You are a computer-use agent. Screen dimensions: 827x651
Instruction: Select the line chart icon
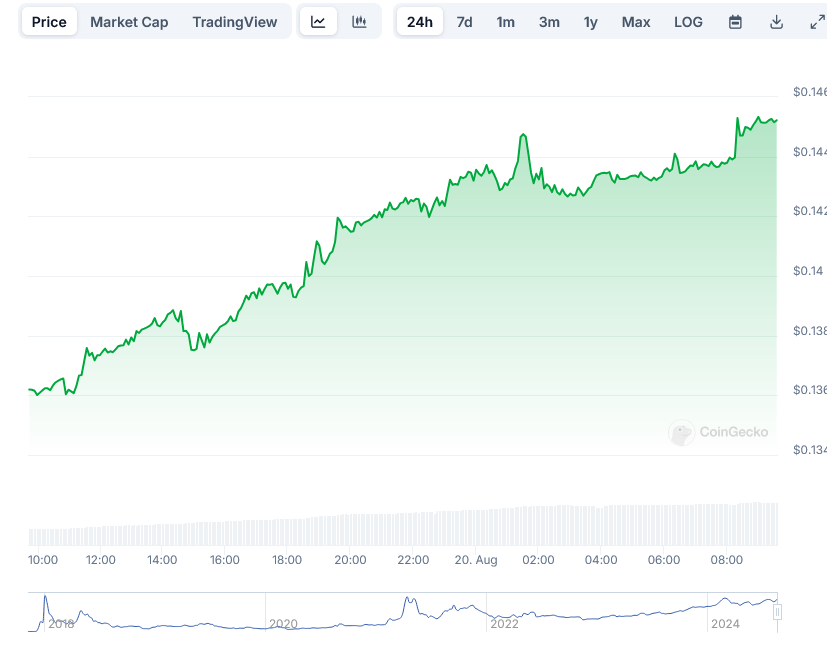click(318, 22)
